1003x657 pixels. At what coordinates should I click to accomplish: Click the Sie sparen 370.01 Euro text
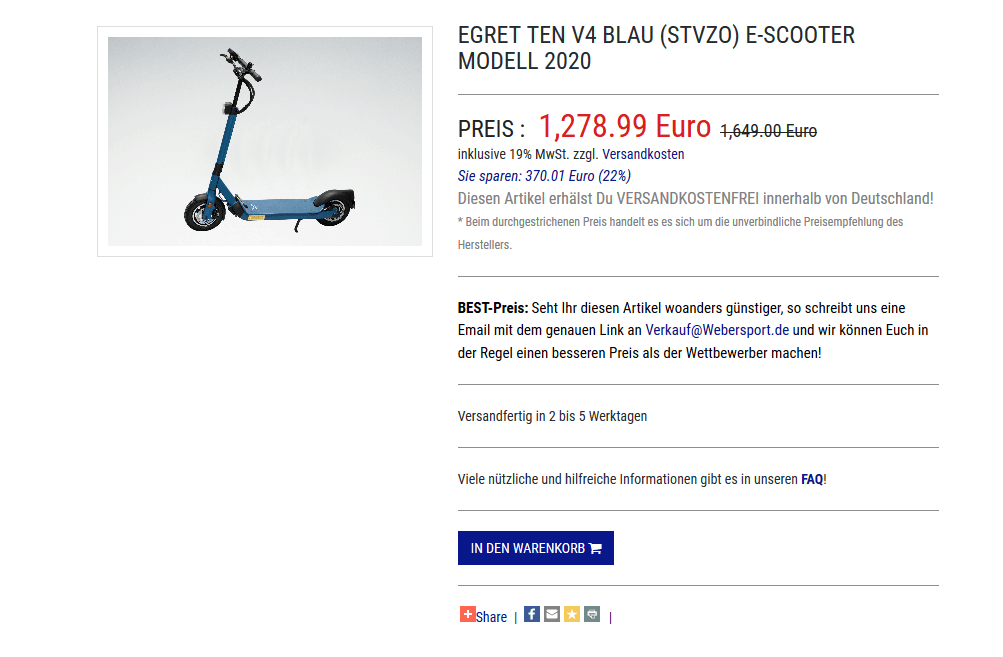(x=544, y=176)
